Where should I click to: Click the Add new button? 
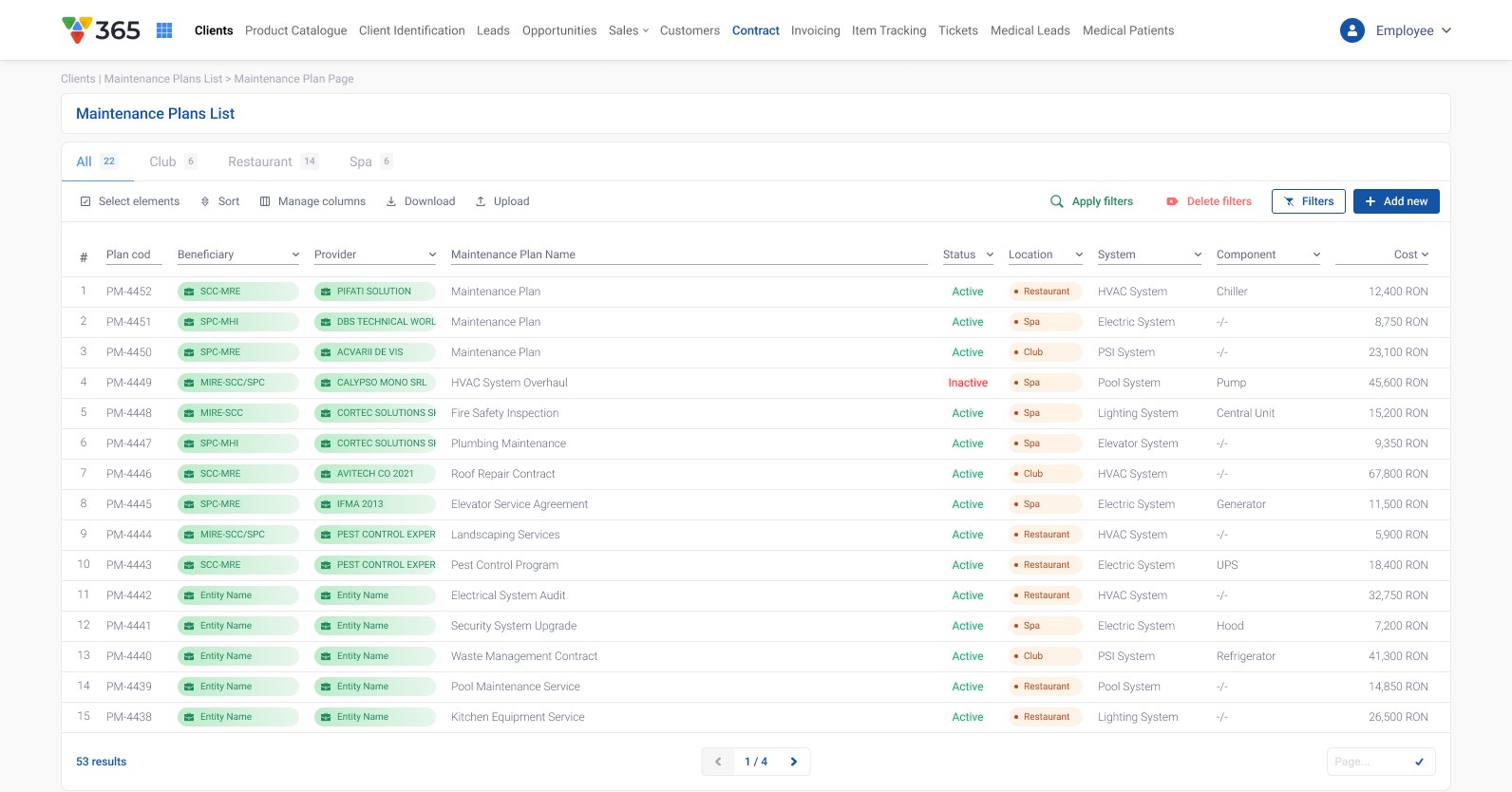tap(1396, 201)
